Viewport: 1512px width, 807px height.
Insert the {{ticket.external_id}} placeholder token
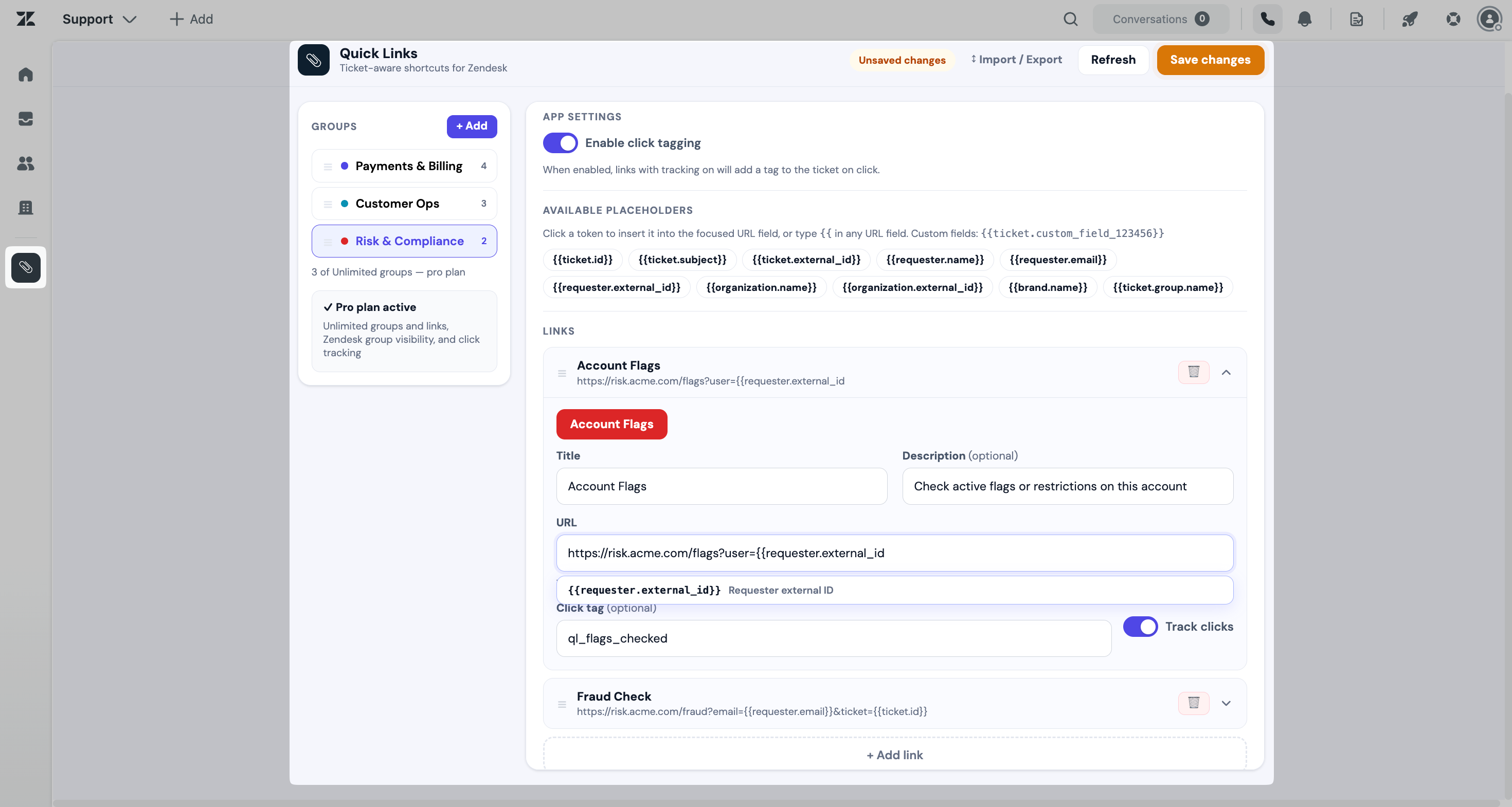click(x=806, y=260)
